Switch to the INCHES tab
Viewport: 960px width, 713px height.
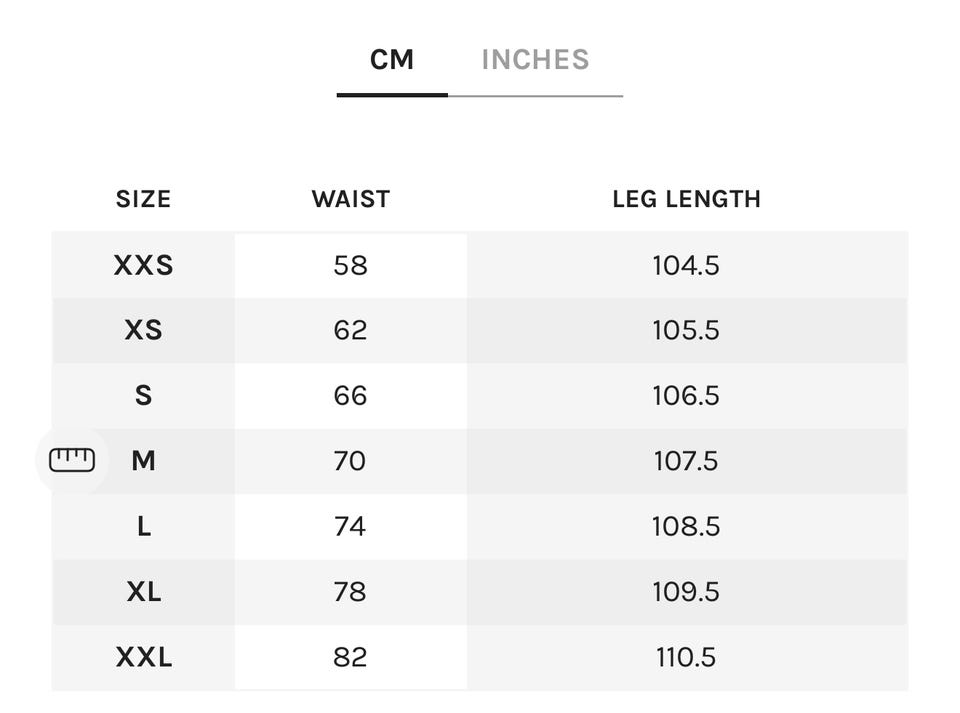[x=535, y=60]
